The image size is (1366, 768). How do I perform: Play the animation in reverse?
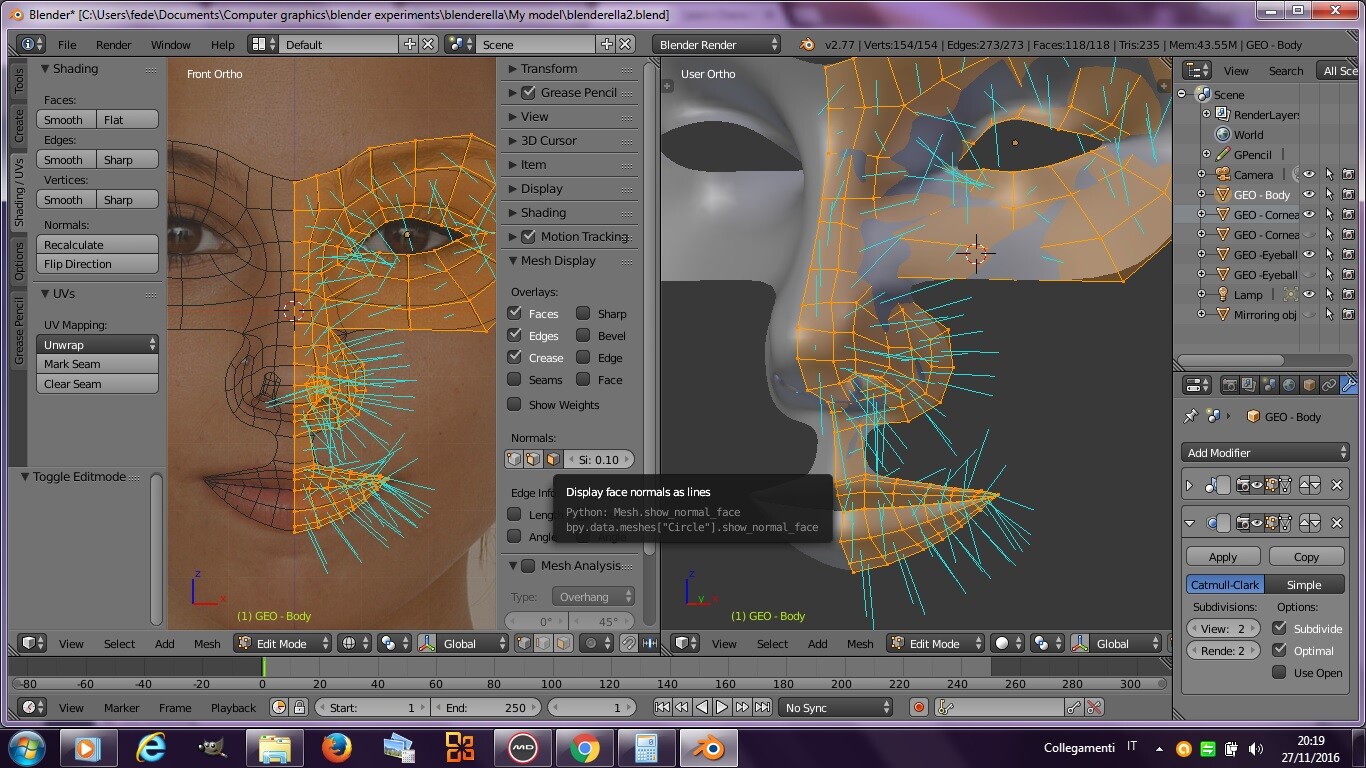coord(702,707)
